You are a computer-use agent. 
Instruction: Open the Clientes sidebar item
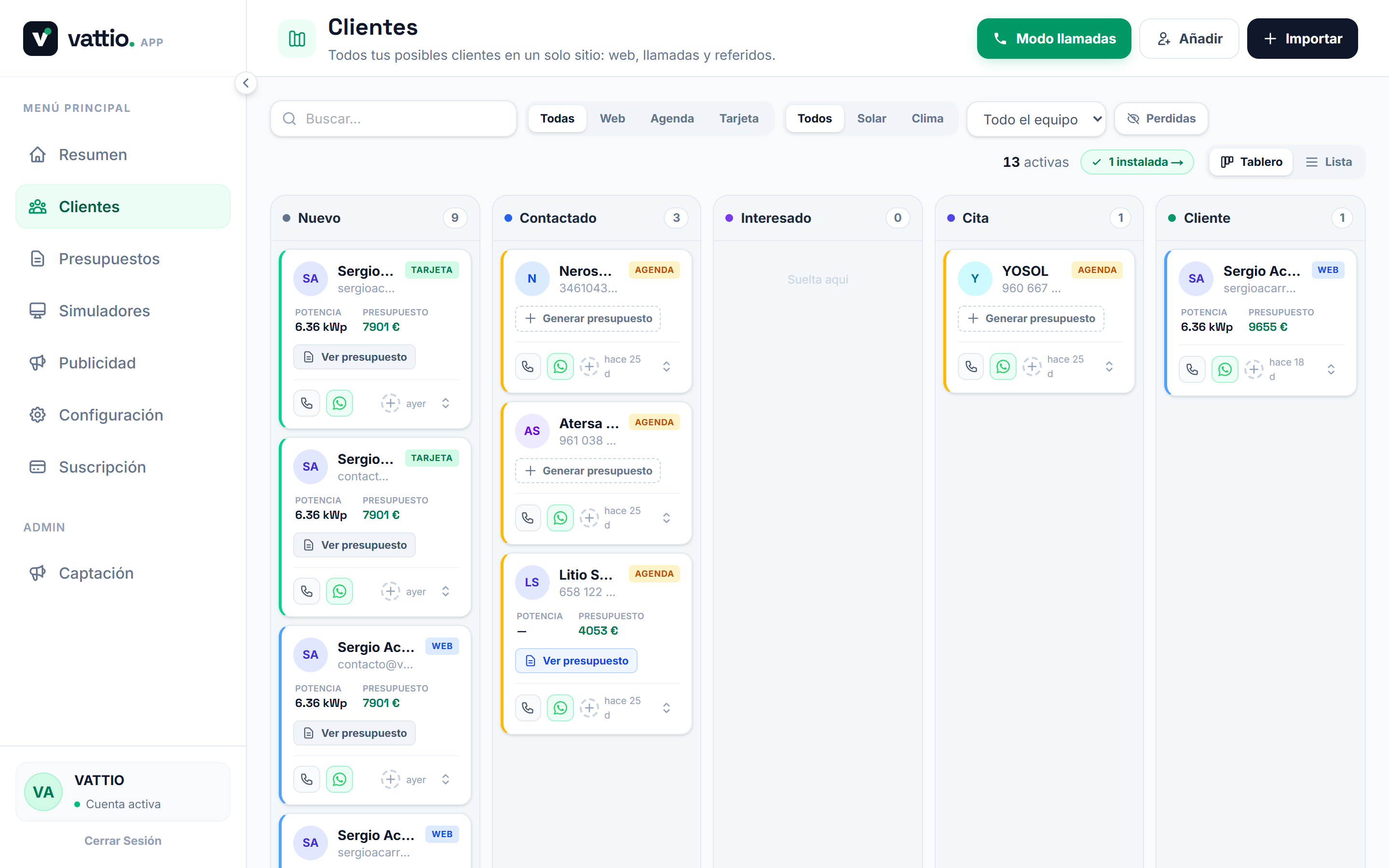(x=123, y=207)
